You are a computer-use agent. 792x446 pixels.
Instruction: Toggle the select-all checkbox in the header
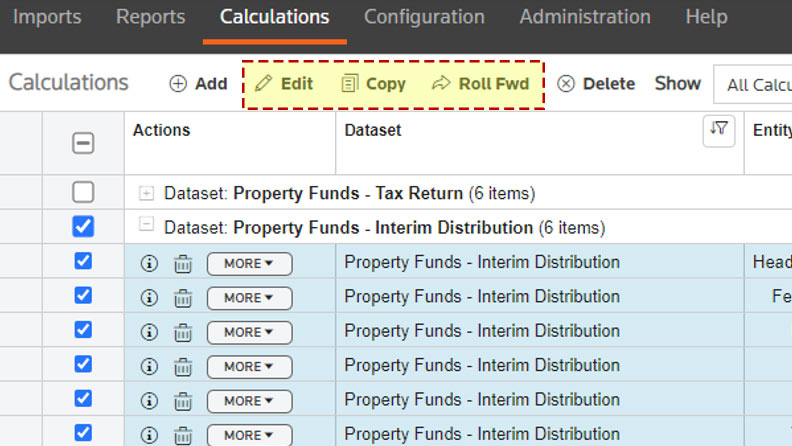coord(83,143)
